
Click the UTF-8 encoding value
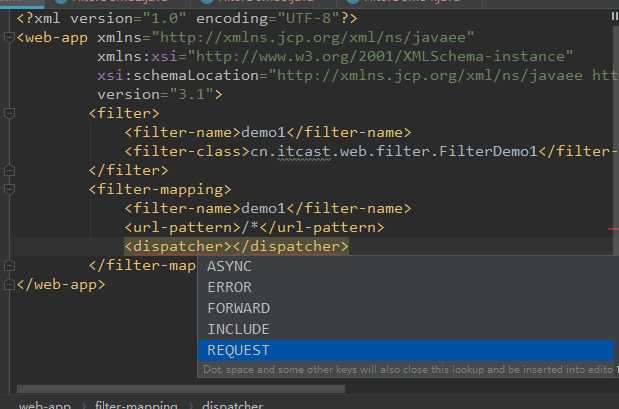(308, 18)
